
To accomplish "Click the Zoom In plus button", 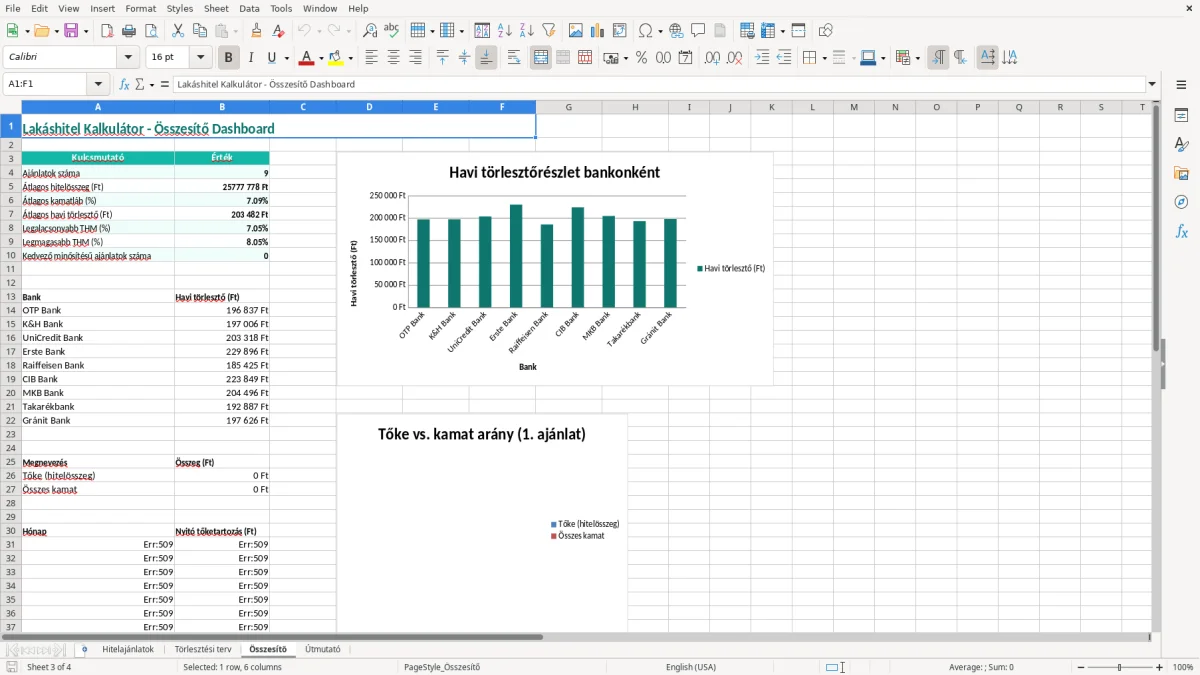I will click(1160, 667).
